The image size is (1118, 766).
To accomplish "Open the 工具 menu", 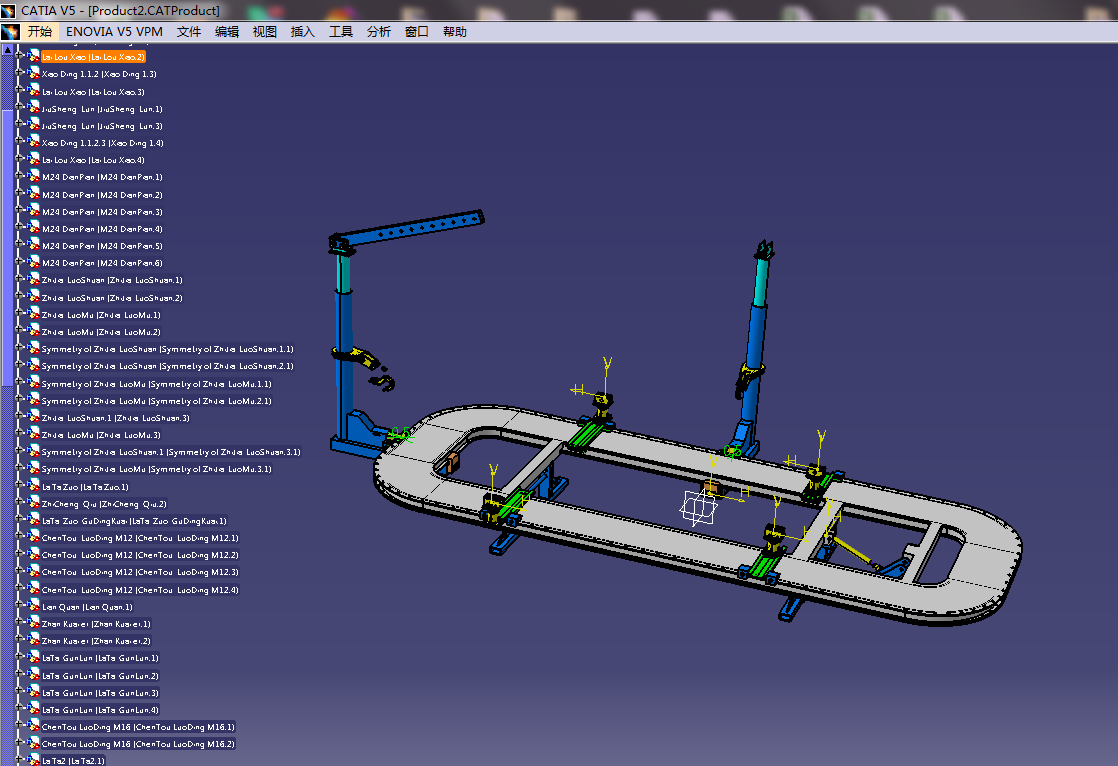I will click(341, 32).
